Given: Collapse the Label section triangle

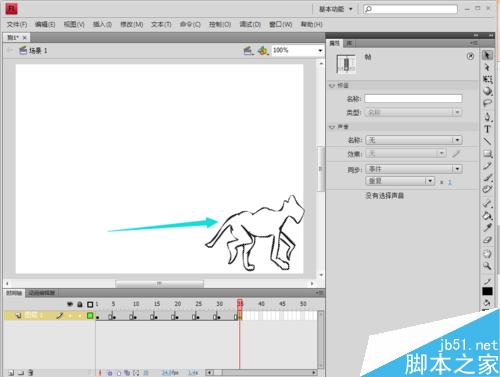Looking at the screenshot, I should (x=332, y=86).
